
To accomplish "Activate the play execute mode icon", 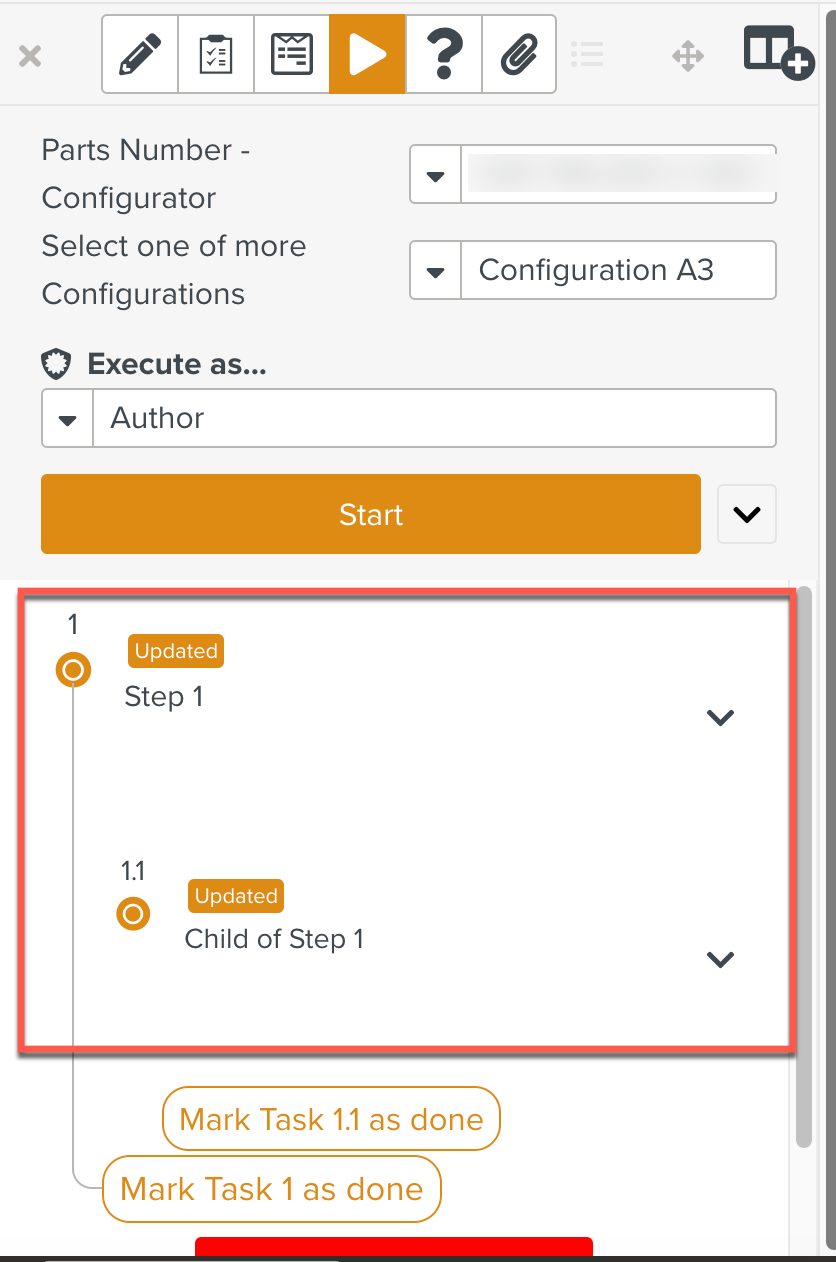I will (367, 55).
